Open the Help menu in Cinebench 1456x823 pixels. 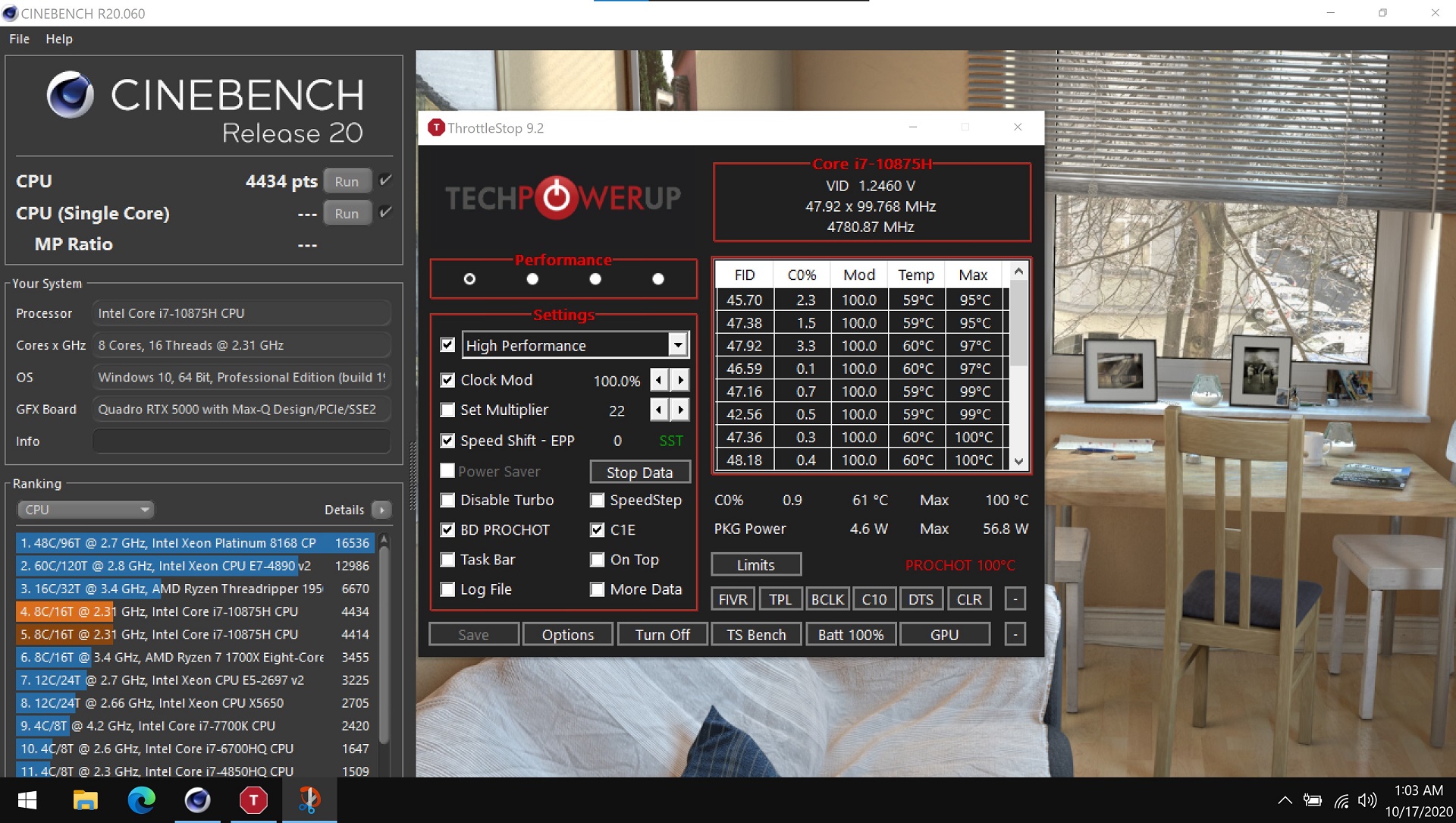pyautogui.click(x=59, y=39)
